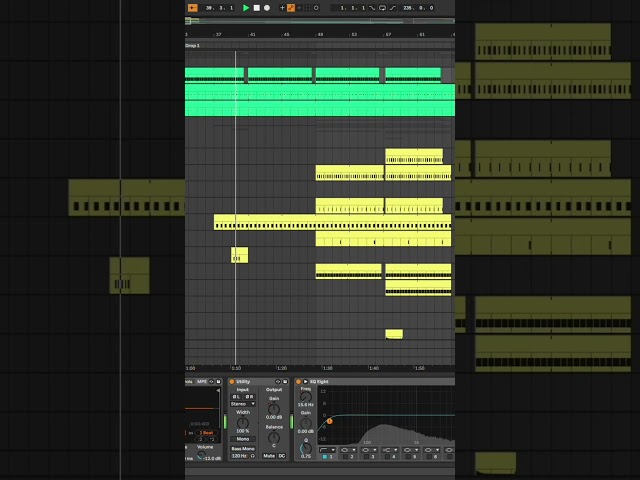Image resolution: width=640 pixels, height=480 pixels.
Task: Click the EQ Eight Freq knob
Action: click(x=306, y=397)
